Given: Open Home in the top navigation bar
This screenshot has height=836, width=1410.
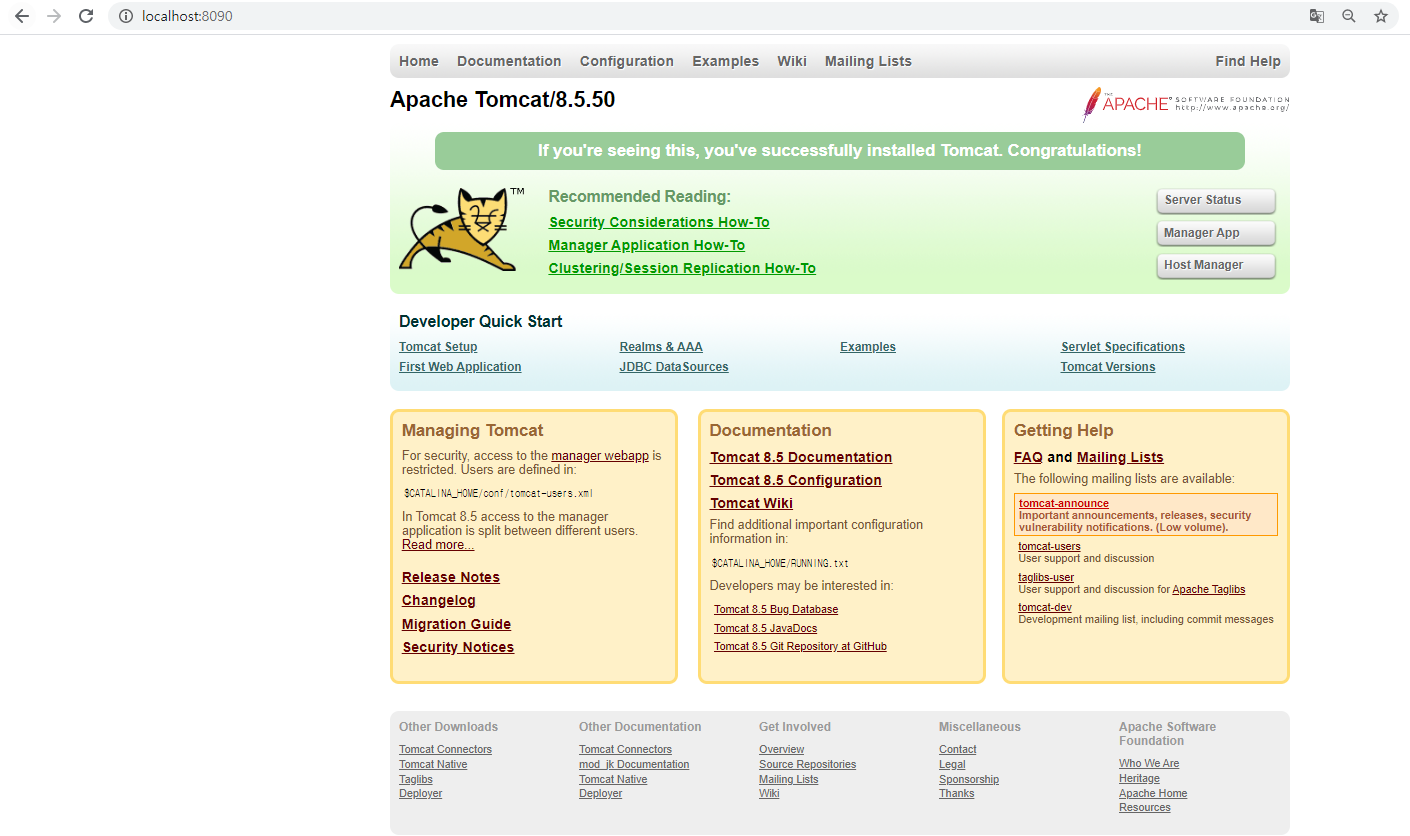Looking at the screenshot, I should [419, 61].
